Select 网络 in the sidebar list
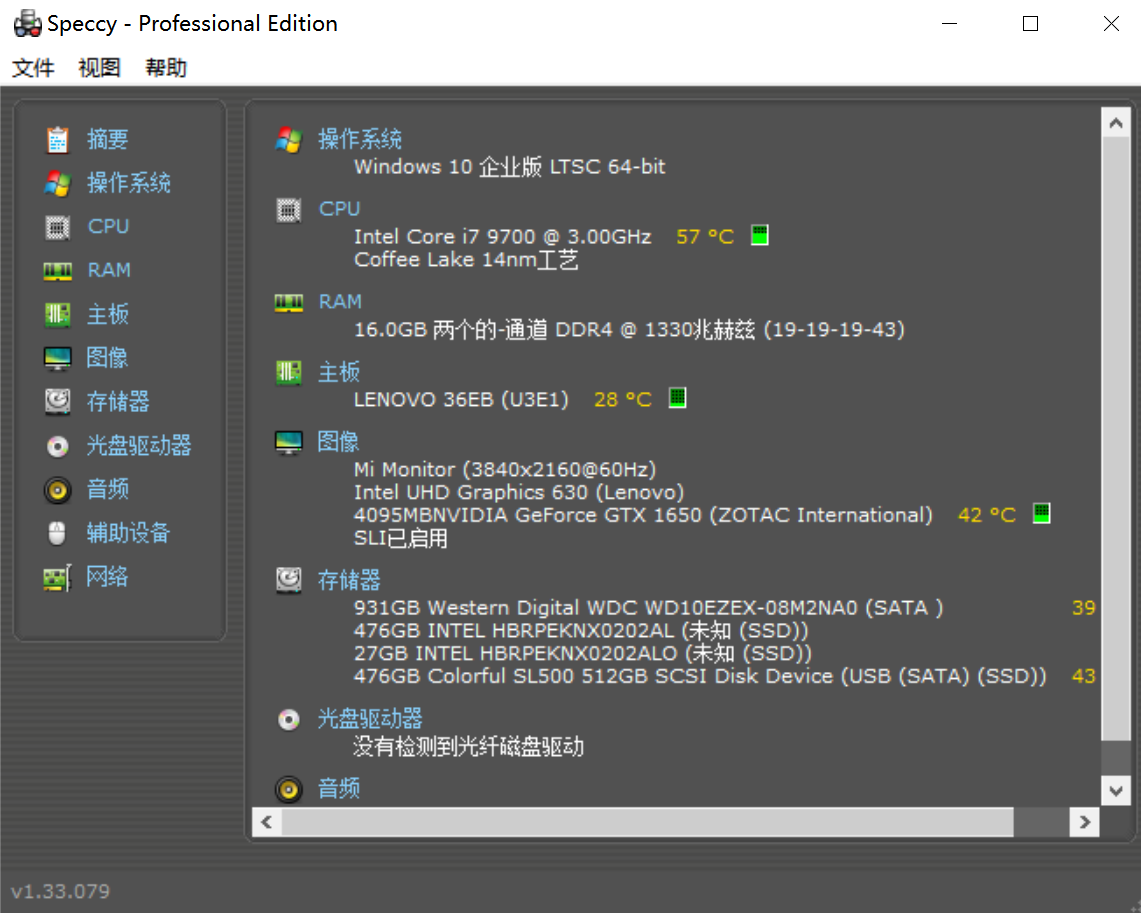This screenshot has width=1141, height=913. click(x=107, y=577)
